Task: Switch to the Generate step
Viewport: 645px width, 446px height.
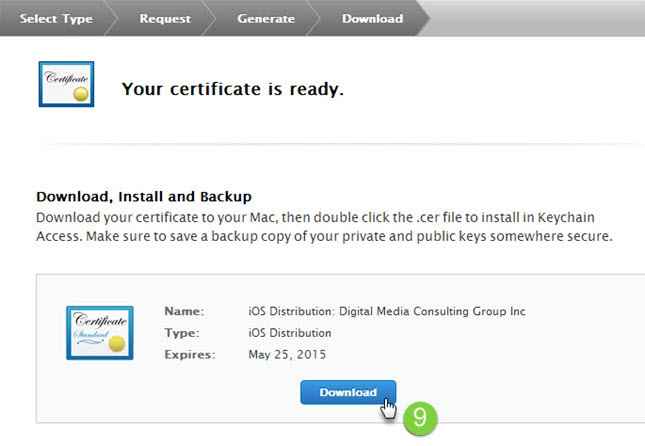Action: (266, 18)
